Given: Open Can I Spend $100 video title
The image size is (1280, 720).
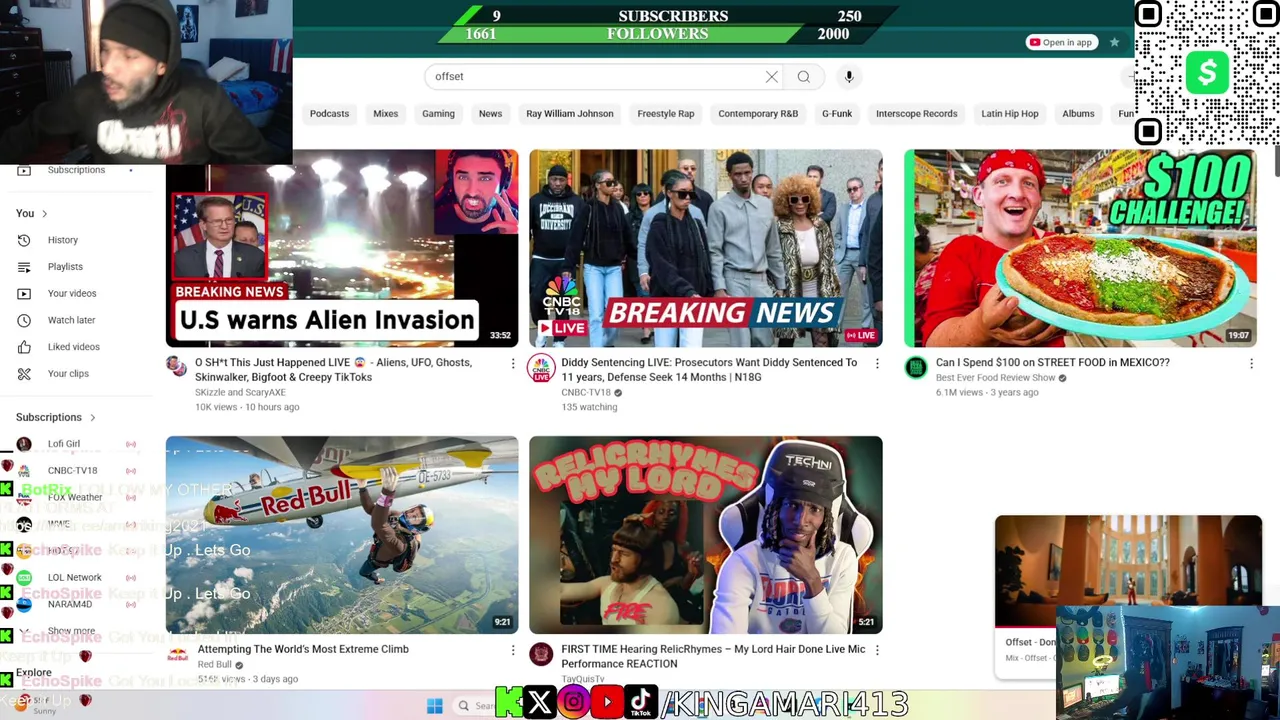Looking at the screenshot, I should click(1052, 363).
